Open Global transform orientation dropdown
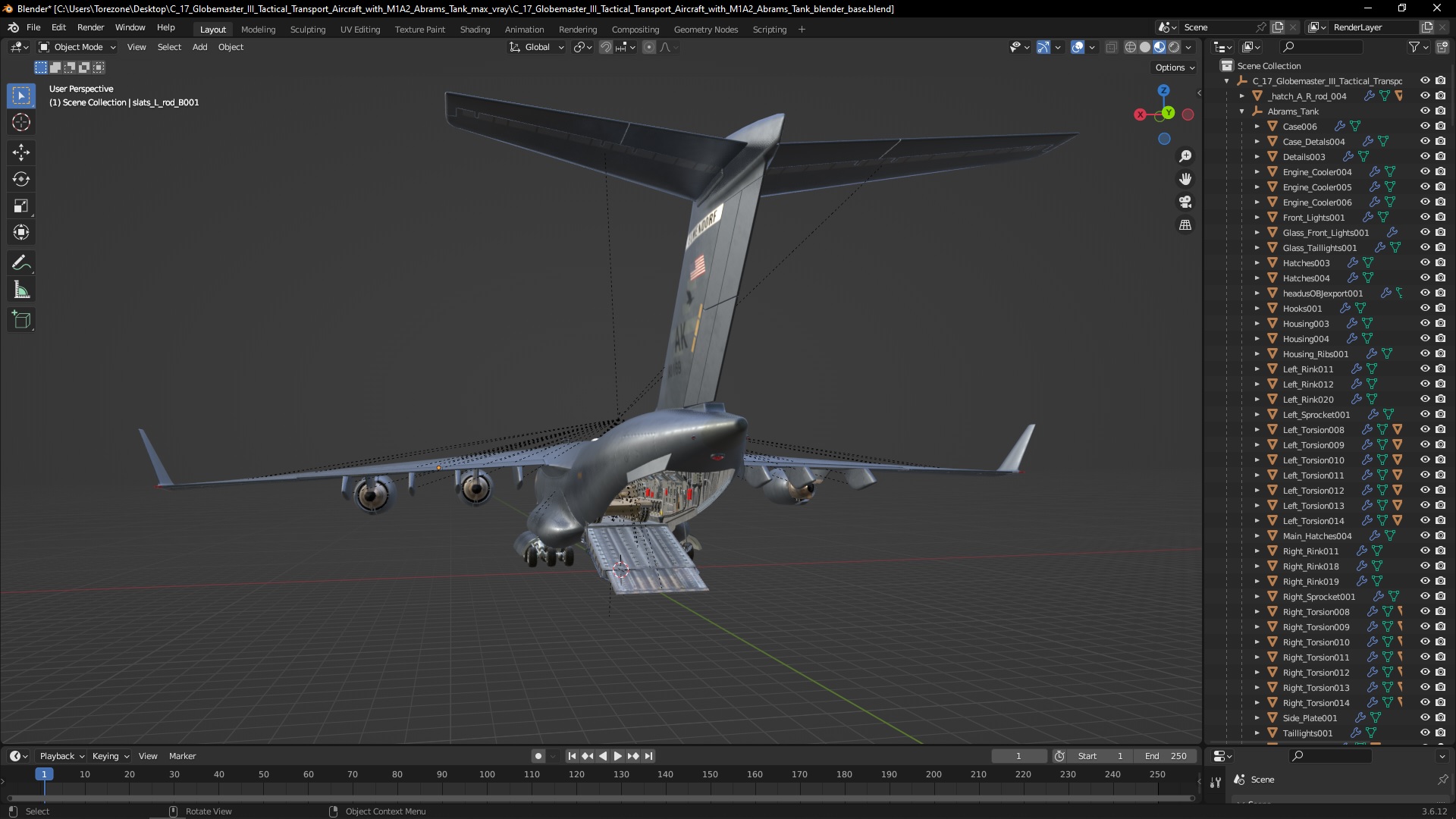1456x819 pixels. tap(537, 47)
